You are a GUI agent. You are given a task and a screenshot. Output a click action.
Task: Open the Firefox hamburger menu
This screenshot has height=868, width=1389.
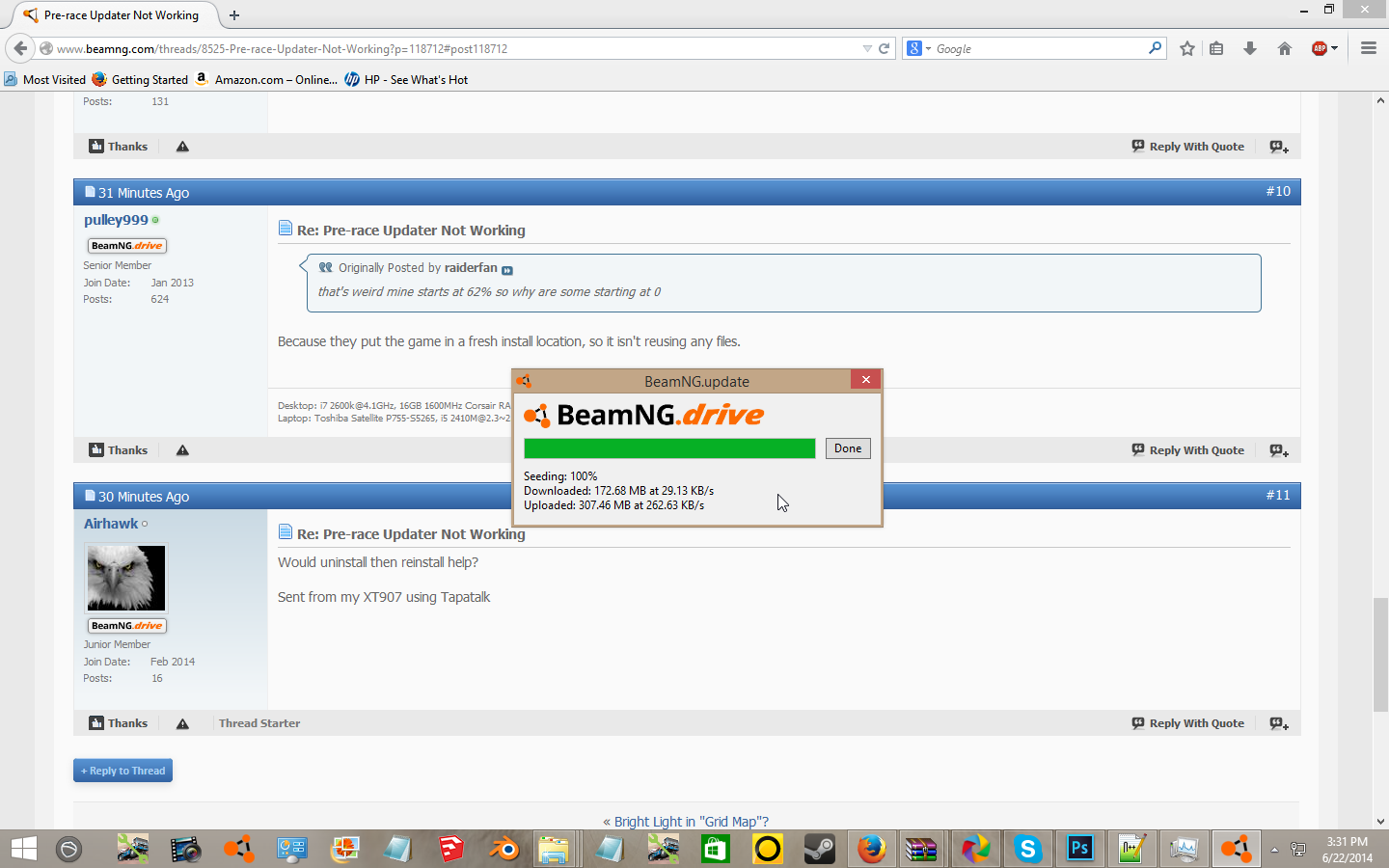point(1368,48)
